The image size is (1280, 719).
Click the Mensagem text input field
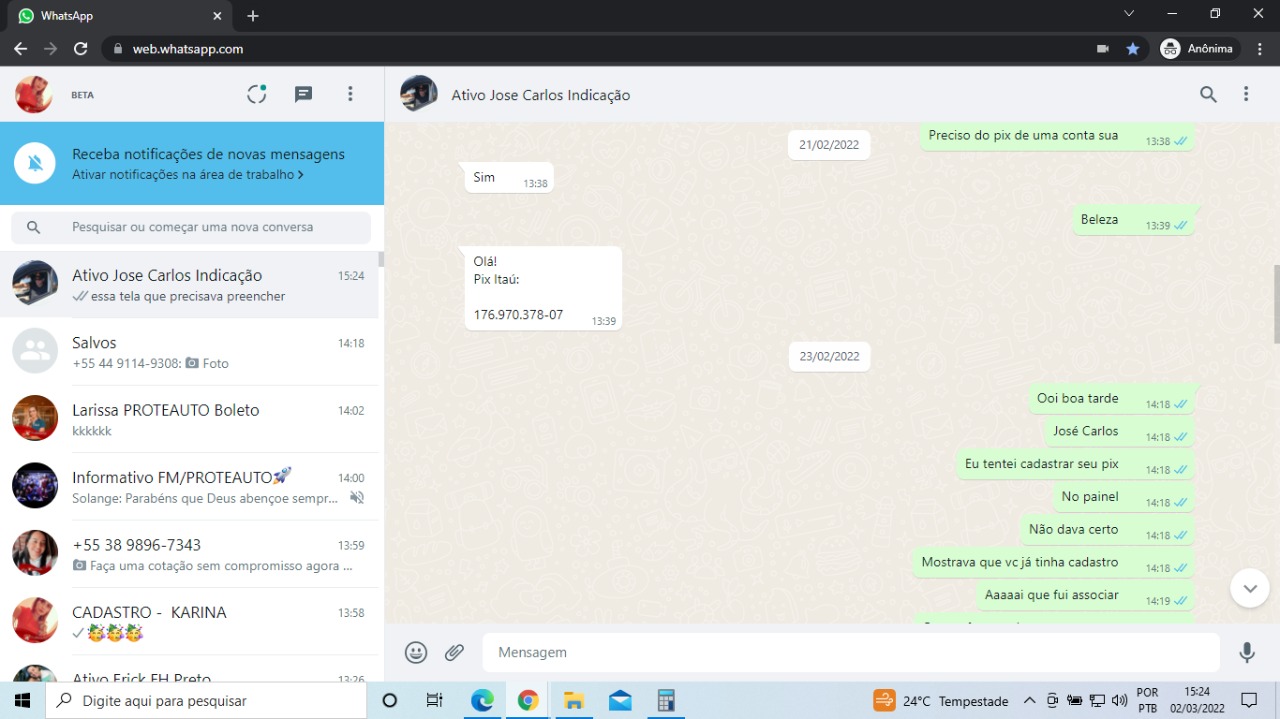click(x=850, y=652)
